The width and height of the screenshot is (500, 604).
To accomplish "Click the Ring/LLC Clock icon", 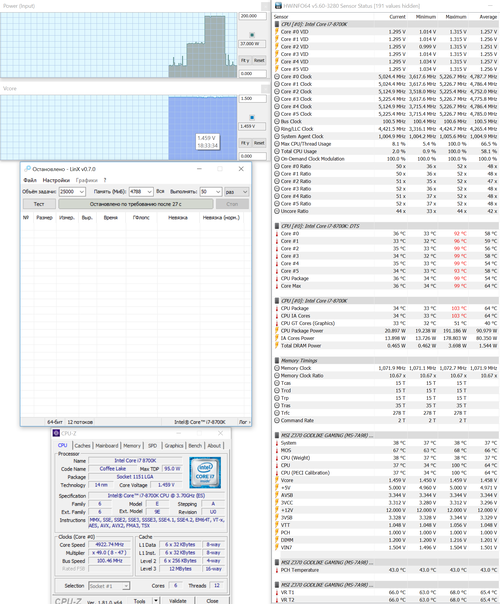I will point(277,129).
